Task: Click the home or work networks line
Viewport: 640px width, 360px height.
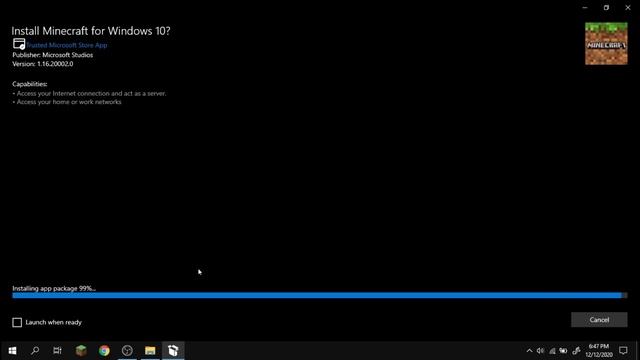Action: pos(67,102)
